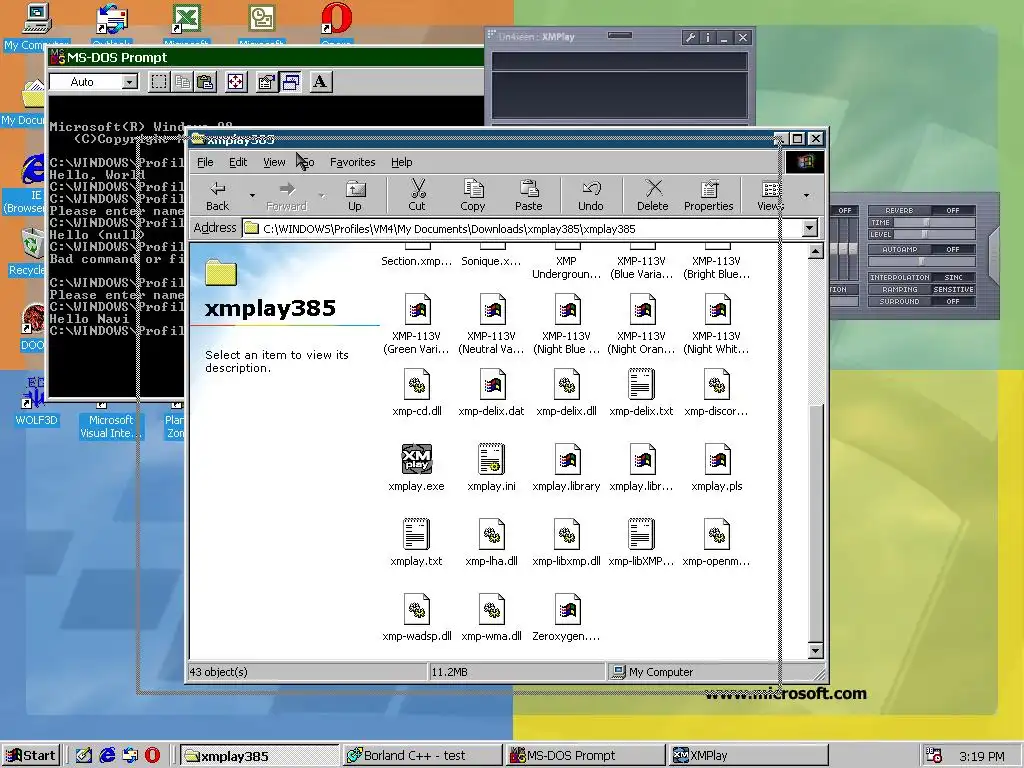Open the View menu
Viewport: 1024px width, 768px height.
(x=274, y=162)
